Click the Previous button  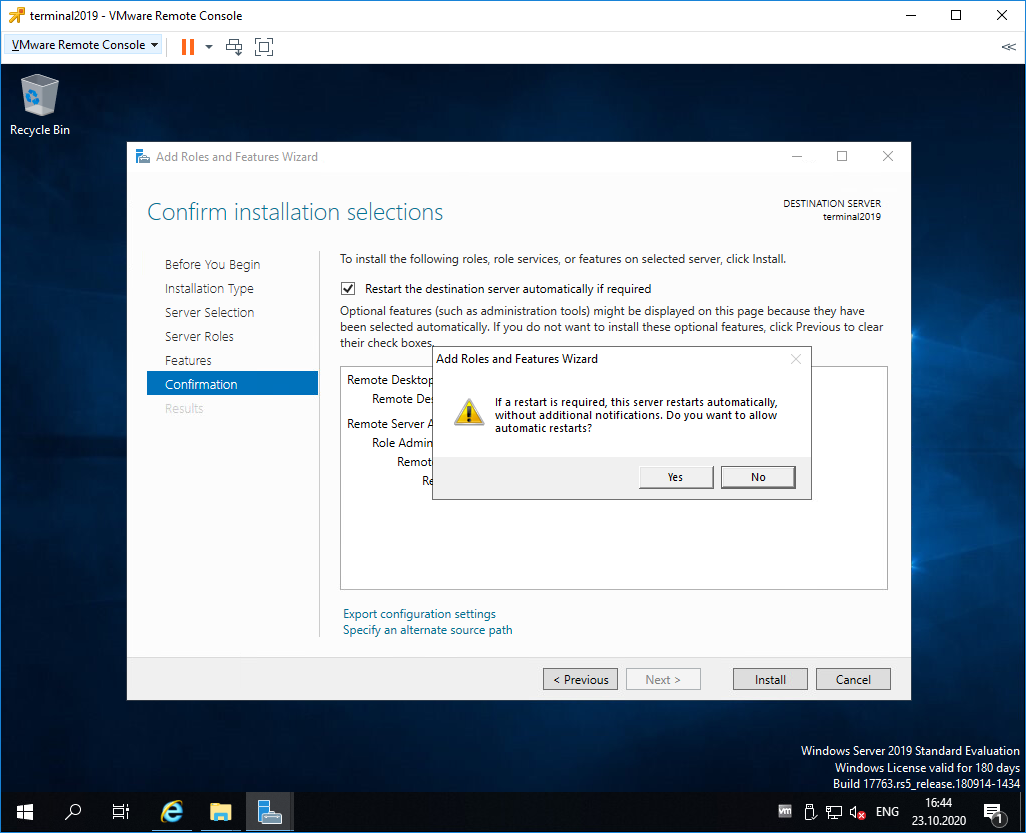point(580,679)
